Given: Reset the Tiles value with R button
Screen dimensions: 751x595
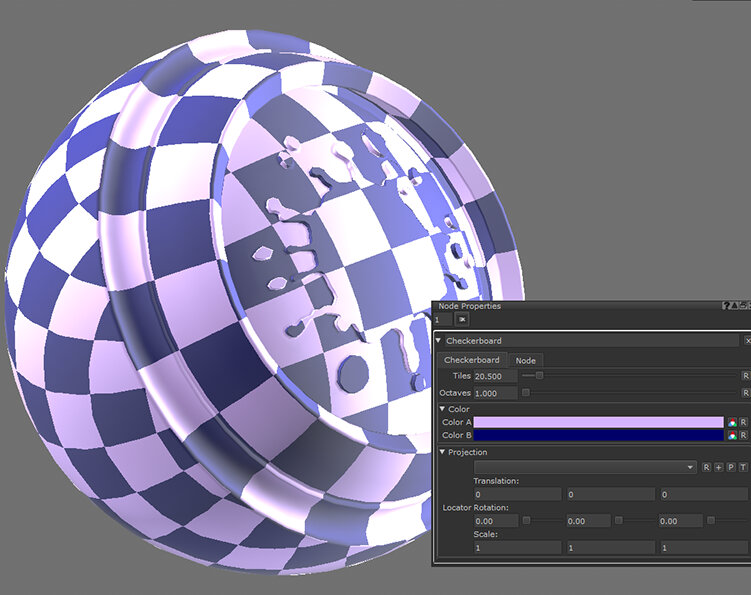Looking at the screenshot, I should coord(744,376).
